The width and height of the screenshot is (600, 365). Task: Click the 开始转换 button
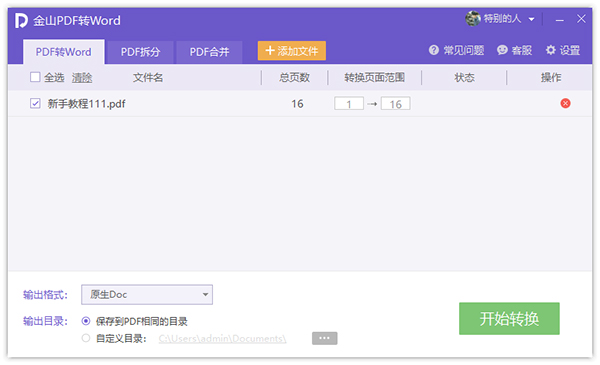(x=509, y=318)
